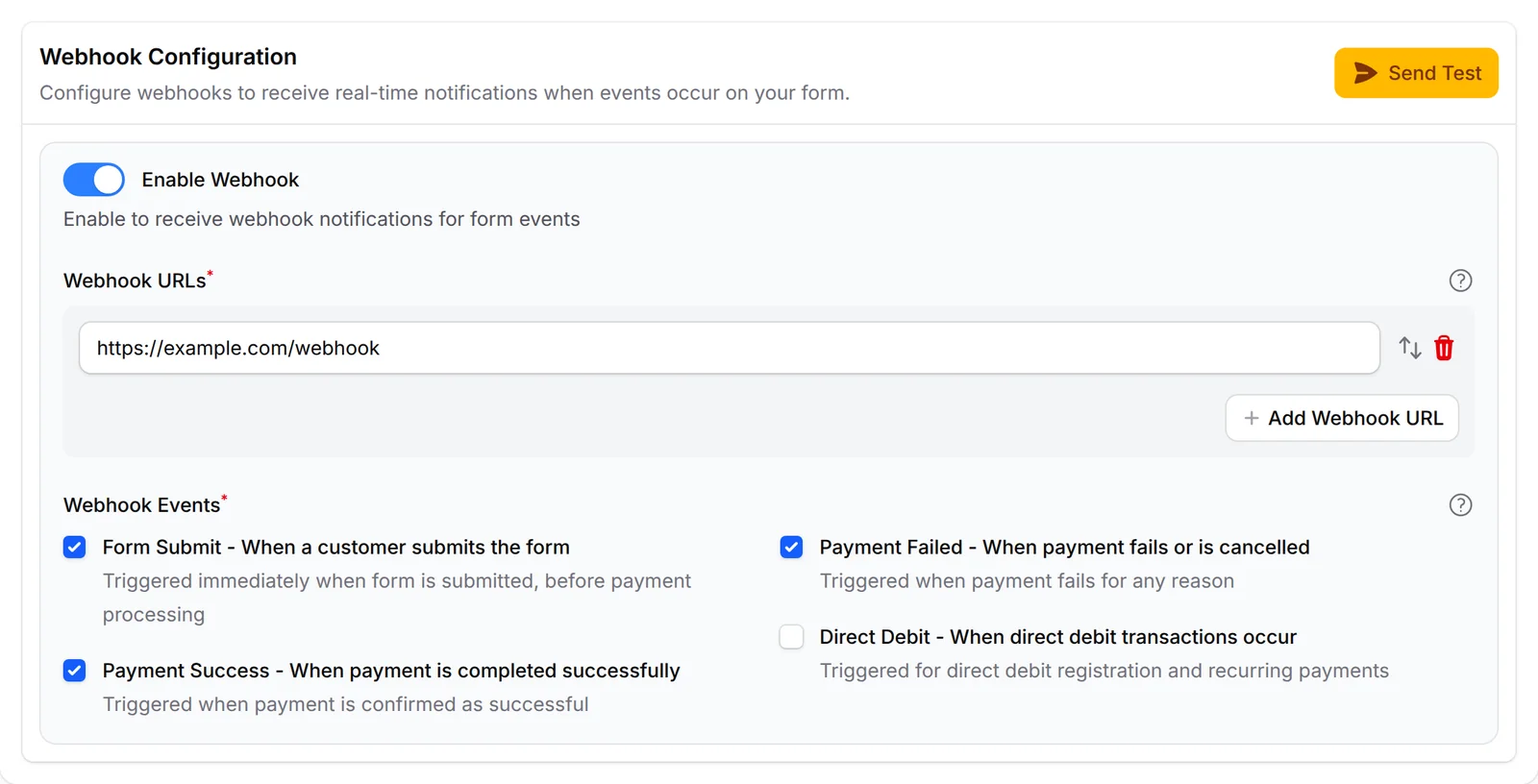Click the direct debit registration description text
The image size is (1538, 784).
coord(1104,671)
